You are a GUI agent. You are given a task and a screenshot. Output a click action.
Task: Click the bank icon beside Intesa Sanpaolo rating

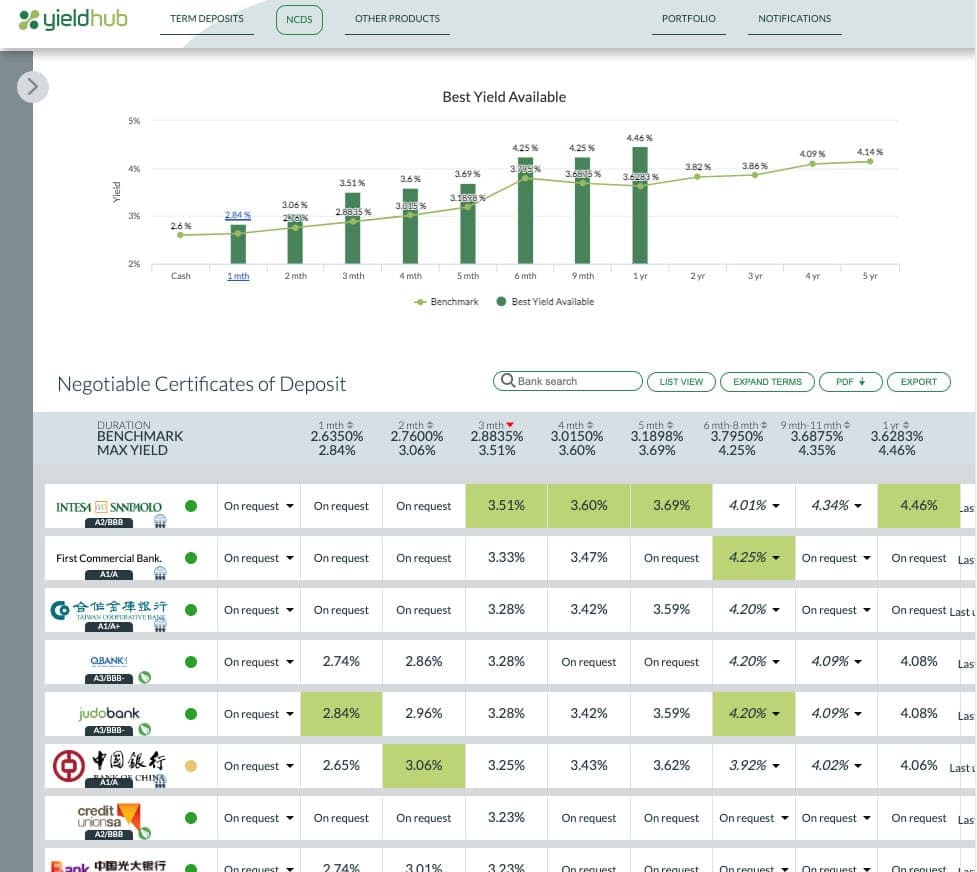[160, 522]
